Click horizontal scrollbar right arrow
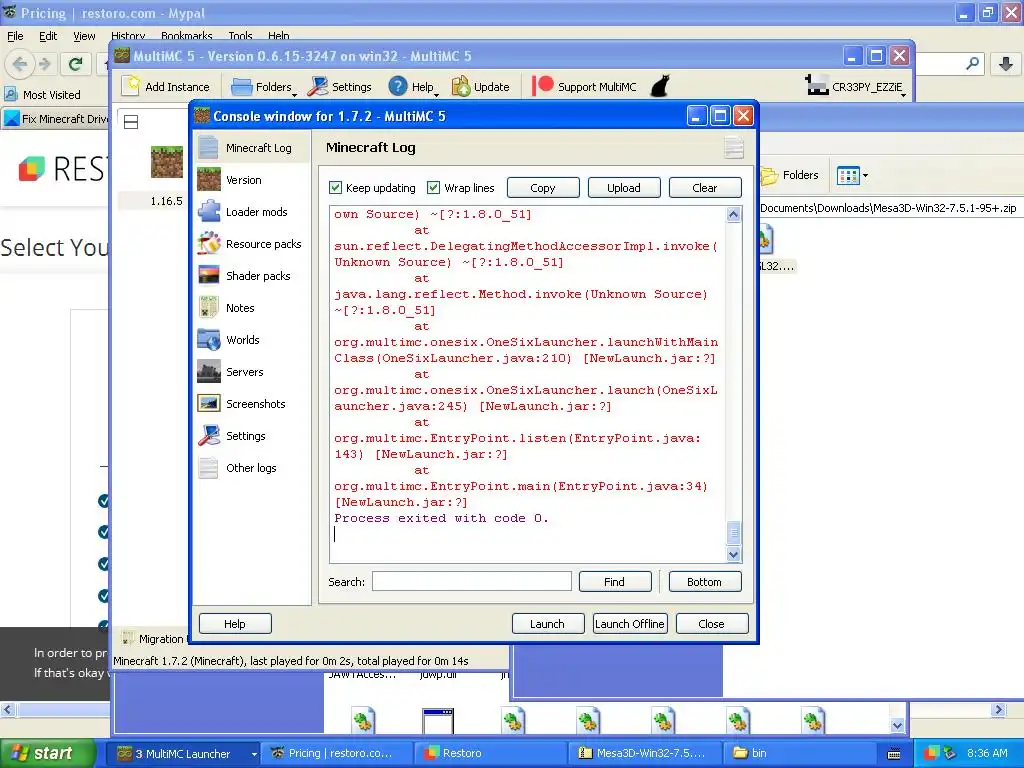The width and height of the screenshot is (1024, 768). (x=998, y=709)
